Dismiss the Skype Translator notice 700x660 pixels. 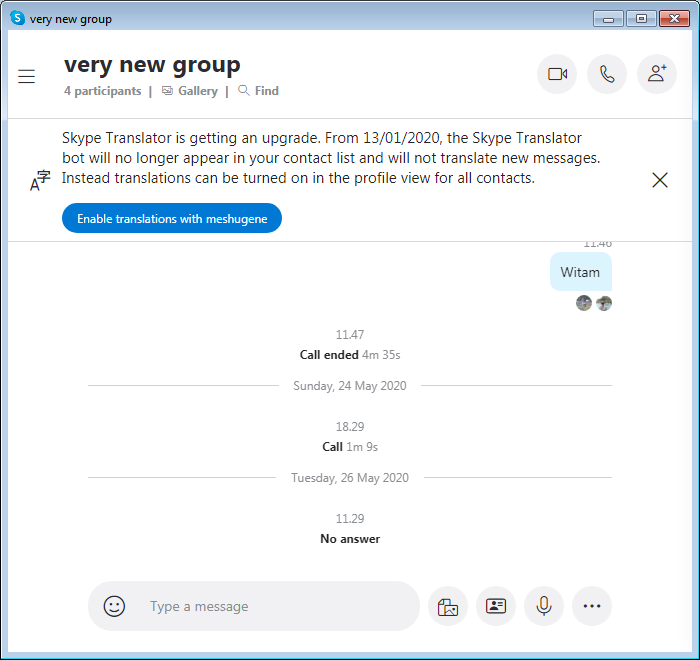pyautogui.click(x=660, y=180)
